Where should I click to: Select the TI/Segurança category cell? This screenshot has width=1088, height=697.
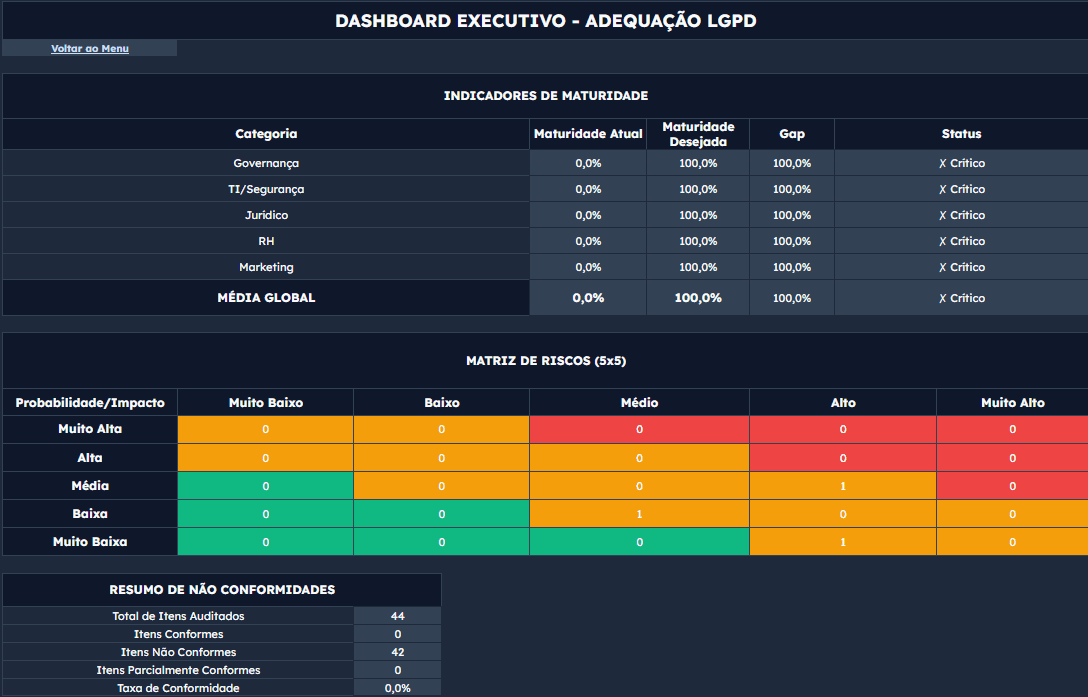click(266, 189)
